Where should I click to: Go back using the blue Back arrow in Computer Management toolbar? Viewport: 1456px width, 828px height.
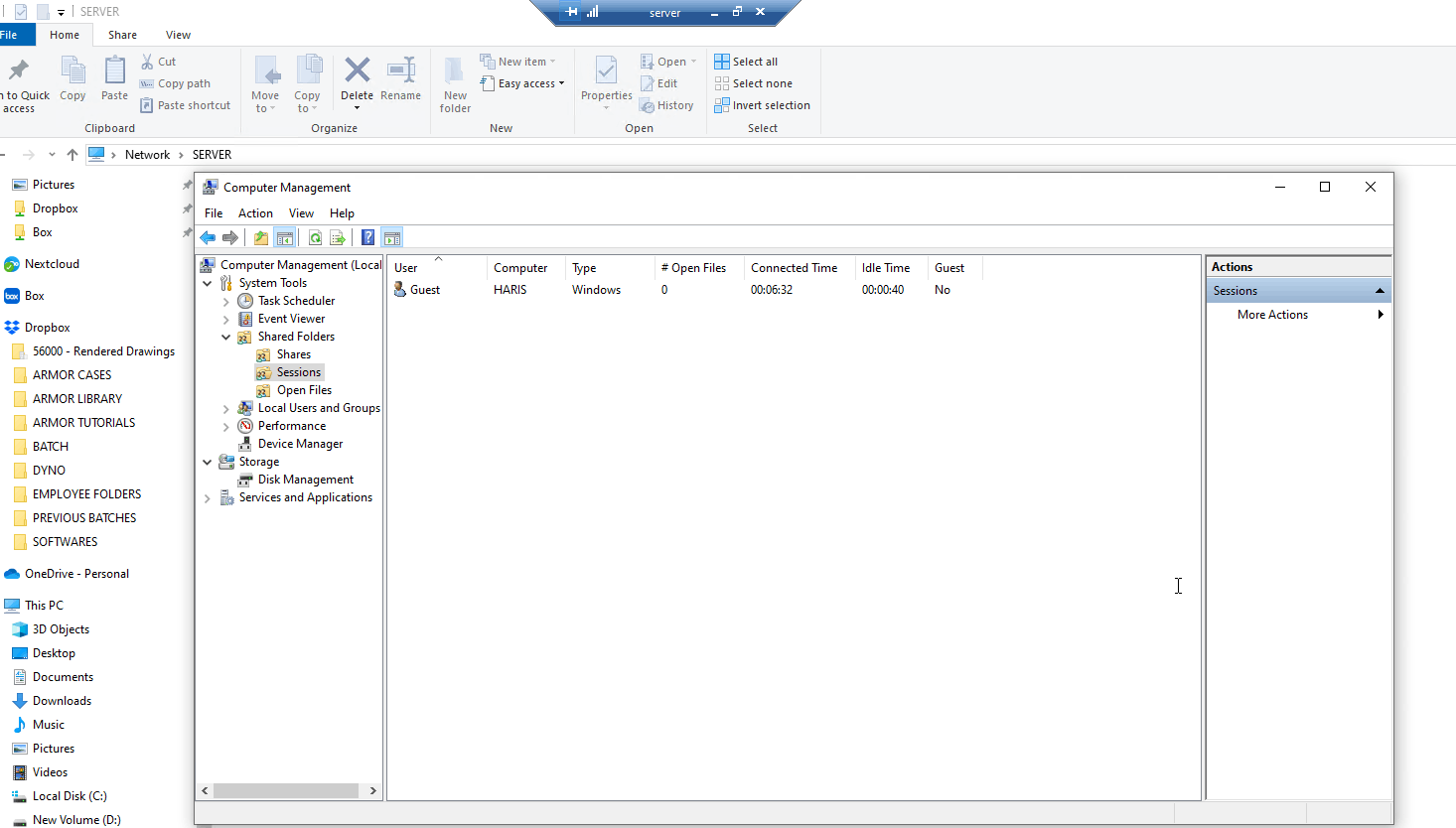208,237
